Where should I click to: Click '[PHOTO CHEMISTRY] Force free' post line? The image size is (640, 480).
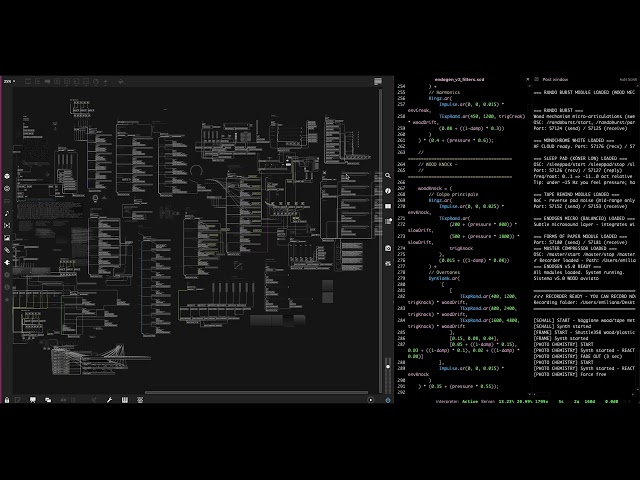coord(570,374)
